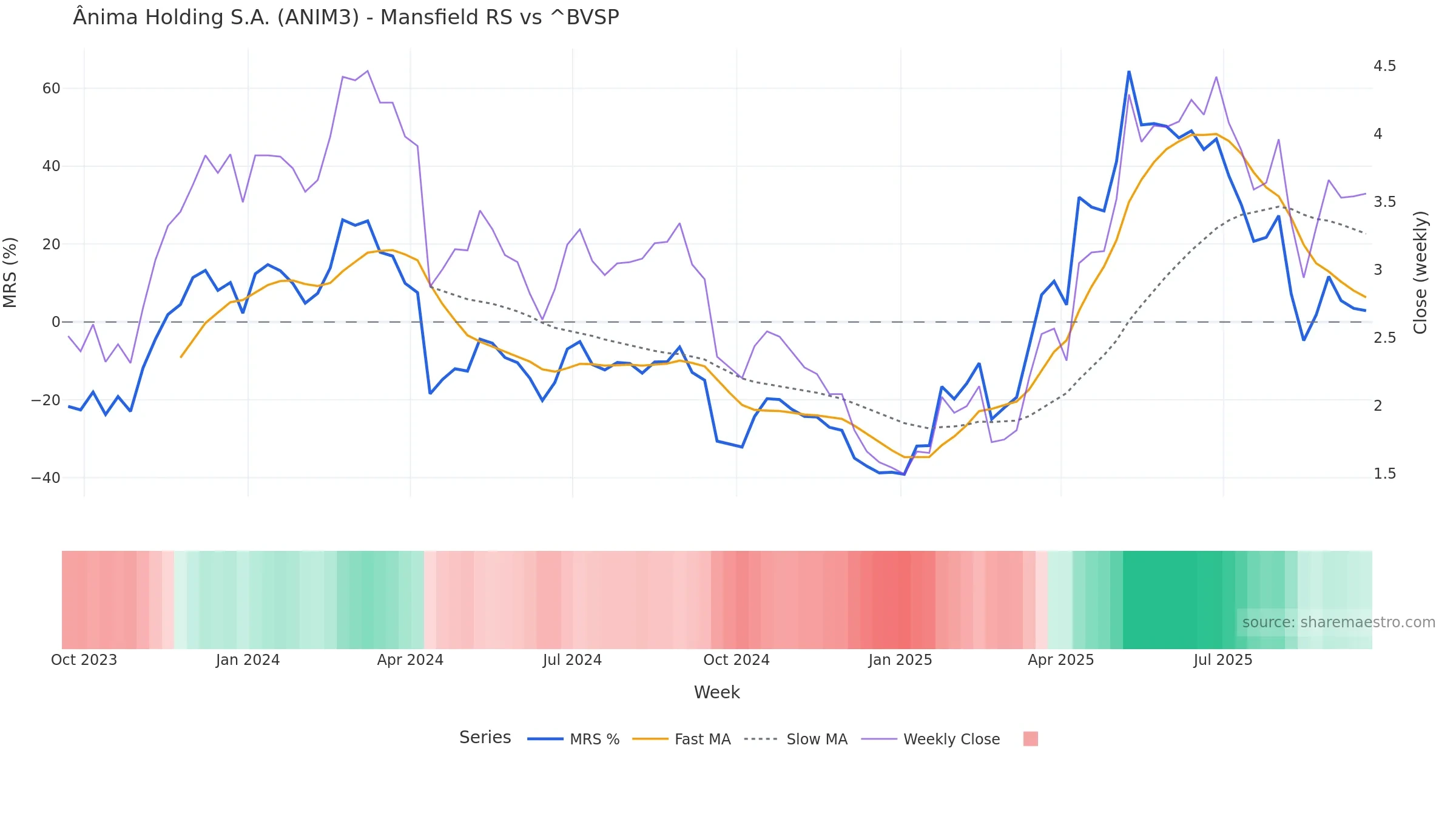This screenshot has height=819, width=1456.
Task: Click the Jul 2025 axis label
Action: pos(1223,660)
